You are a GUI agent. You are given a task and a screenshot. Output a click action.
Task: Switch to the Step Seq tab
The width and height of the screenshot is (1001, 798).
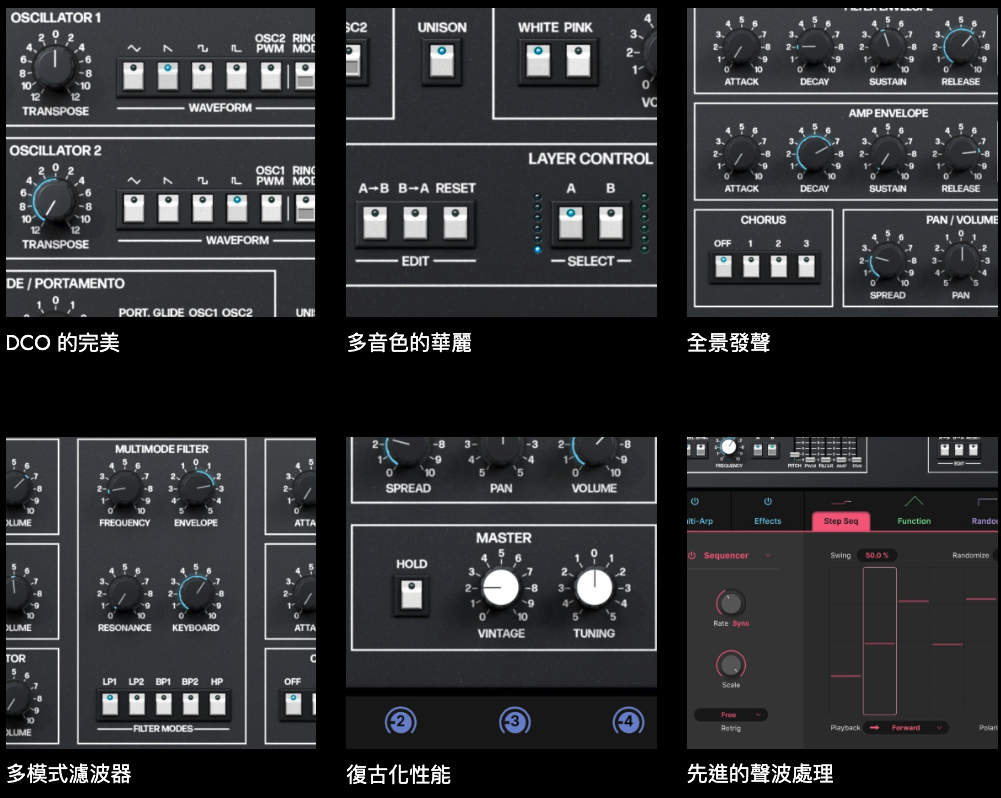click(x=840, y=521)
